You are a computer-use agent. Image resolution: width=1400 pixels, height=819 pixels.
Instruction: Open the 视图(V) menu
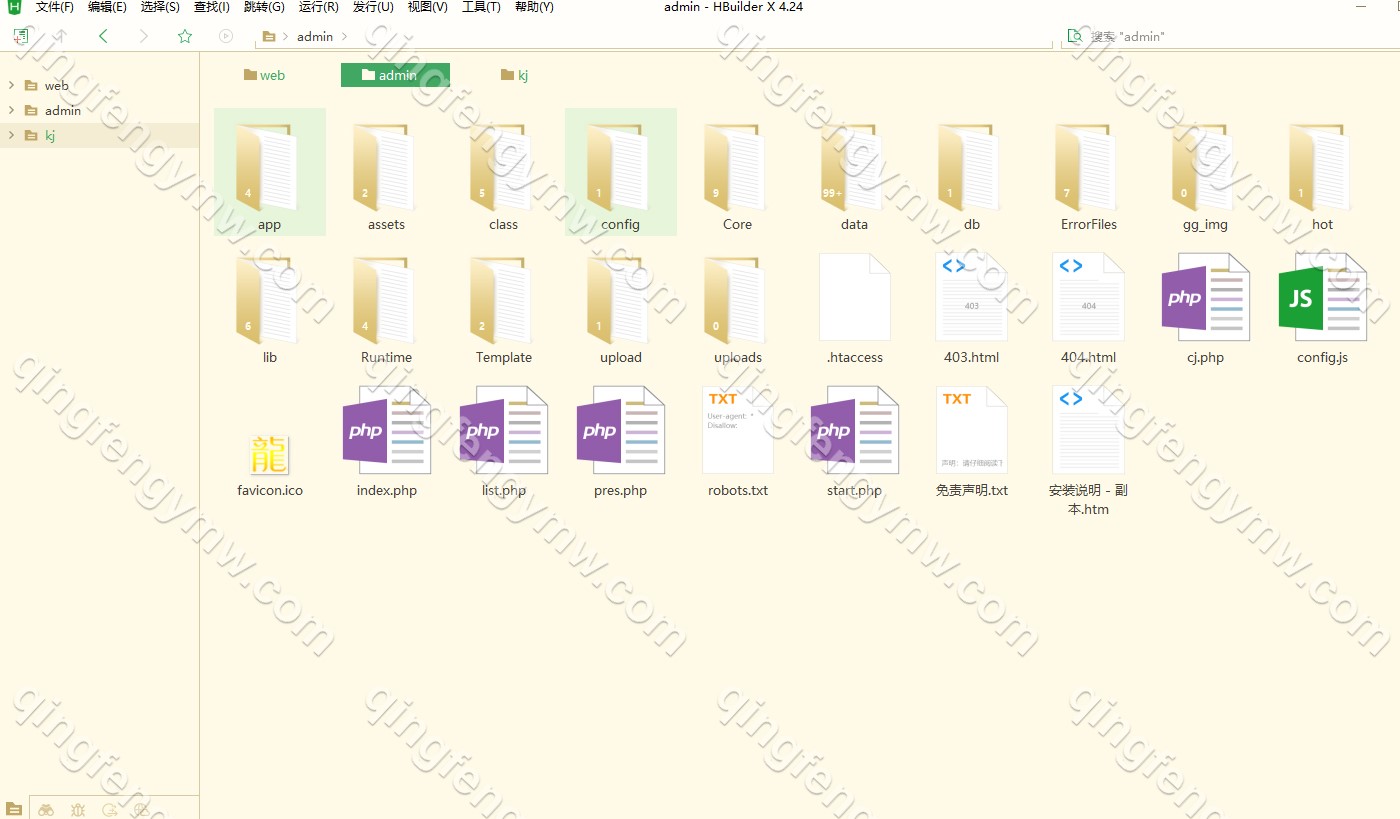coord(427,7)
